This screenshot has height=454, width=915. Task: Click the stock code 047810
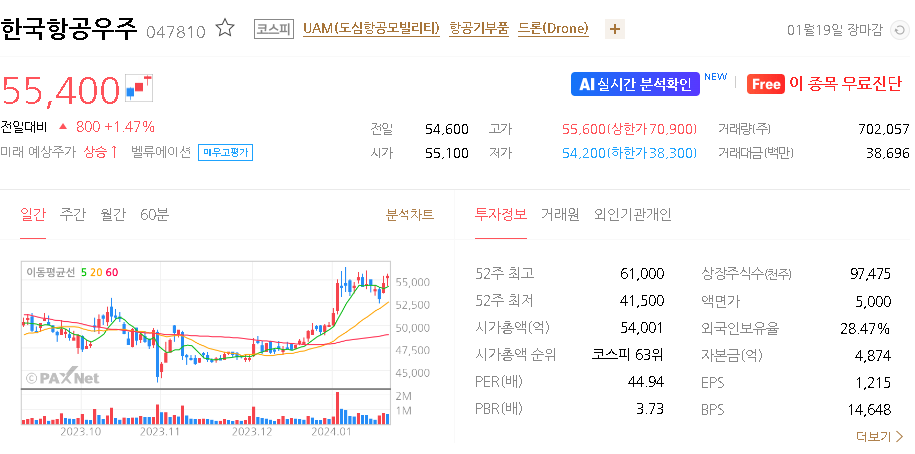point(176,32)
